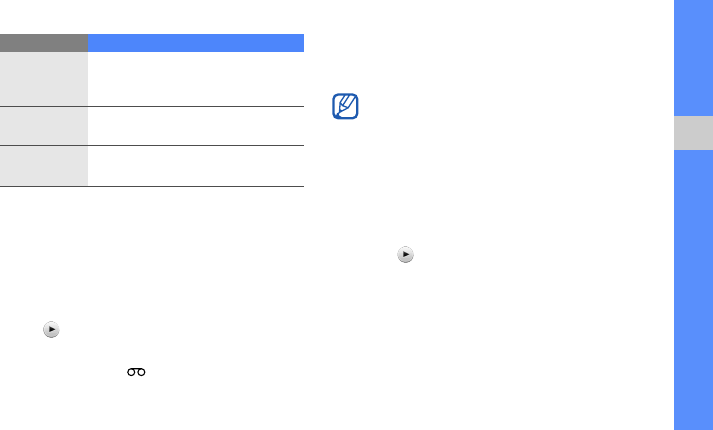Screen dimensions: 713x430
Task: Select the gray table header cell
Action: click(43, 43)
